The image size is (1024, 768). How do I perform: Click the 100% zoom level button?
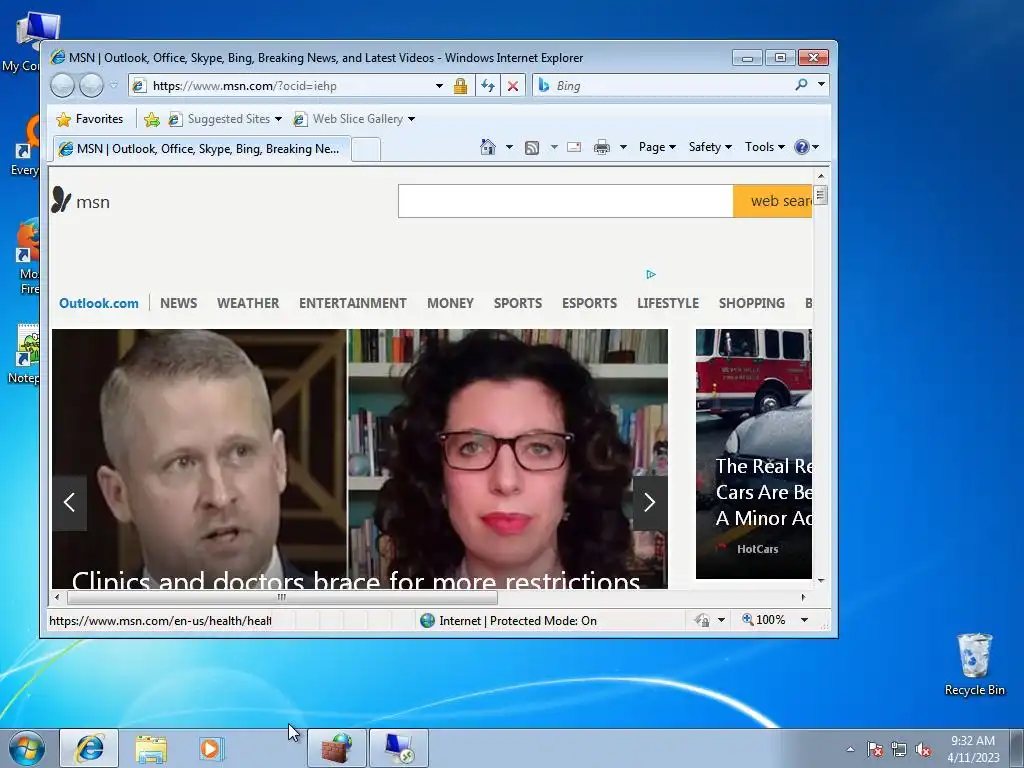coord(763,620)
